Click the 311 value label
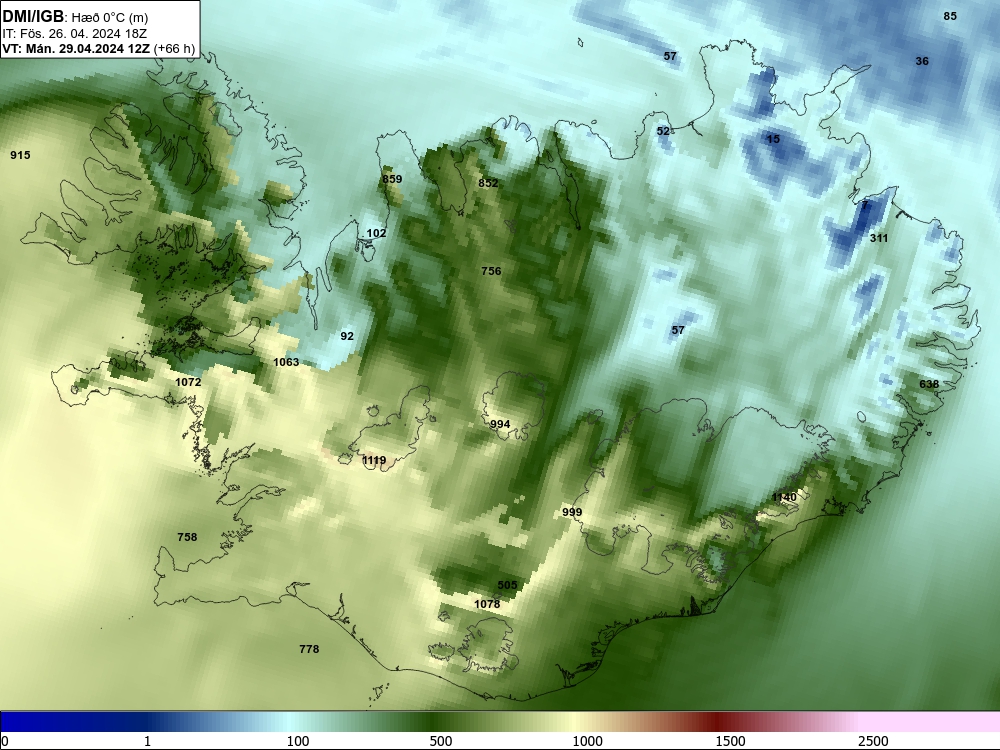1000x750 pixels. [x=879, y=238]
